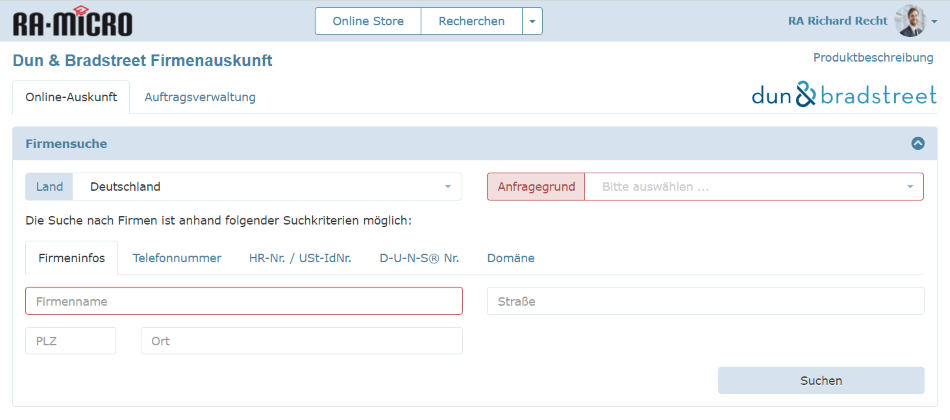Select the Firmeninfos search tab
Viewport: 950px width, 420px height.
click(x=71, y=258)
